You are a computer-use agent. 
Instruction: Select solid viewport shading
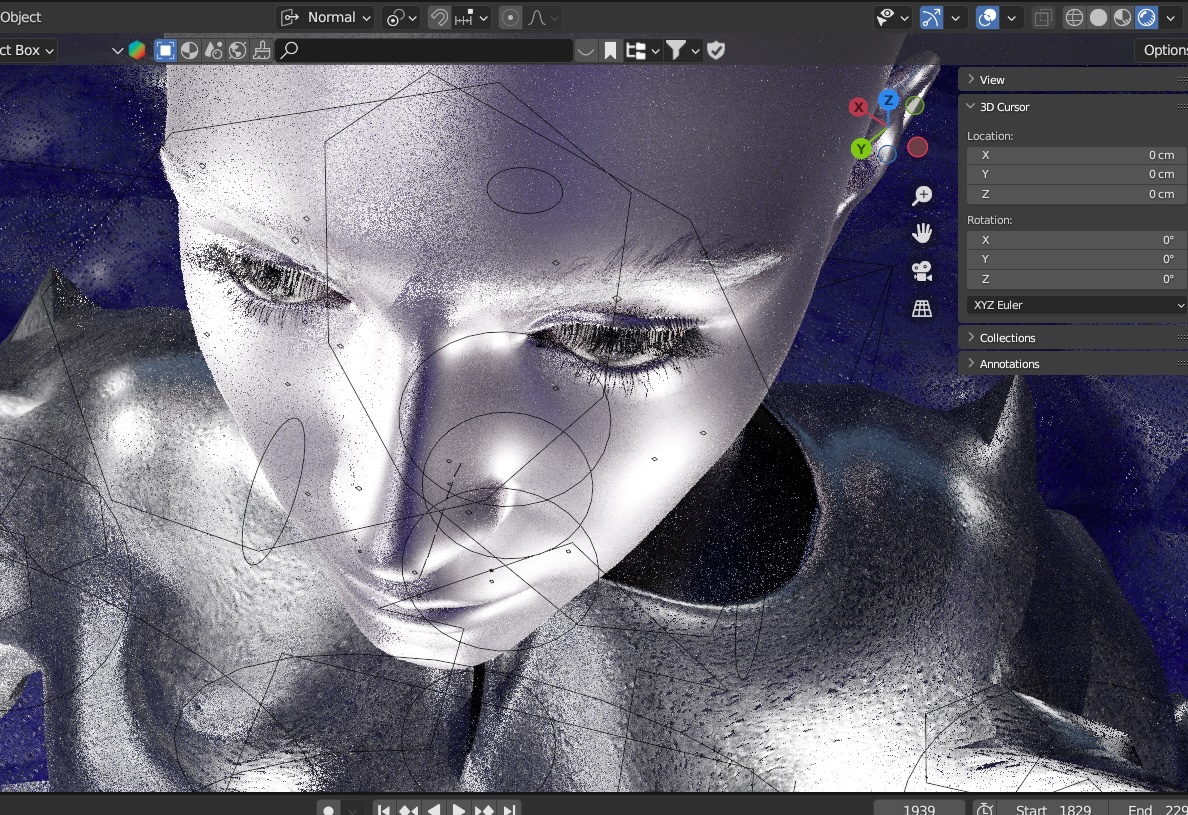click(1098, 17)
